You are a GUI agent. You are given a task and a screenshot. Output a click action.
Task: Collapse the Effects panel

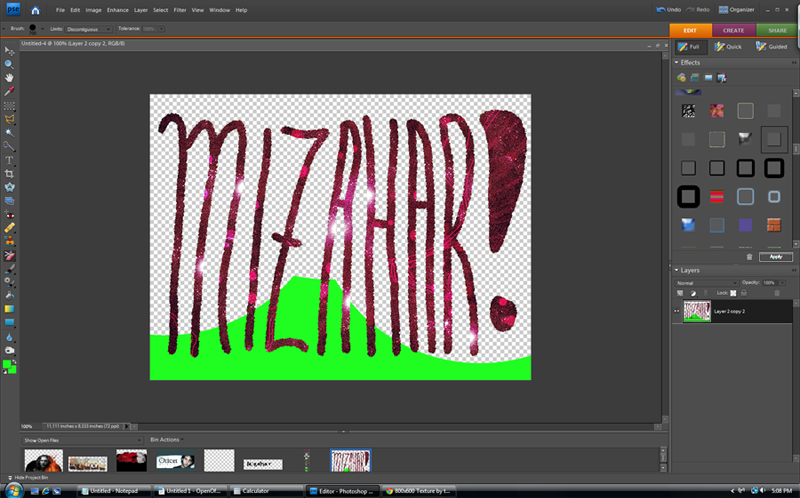point(677,63)
